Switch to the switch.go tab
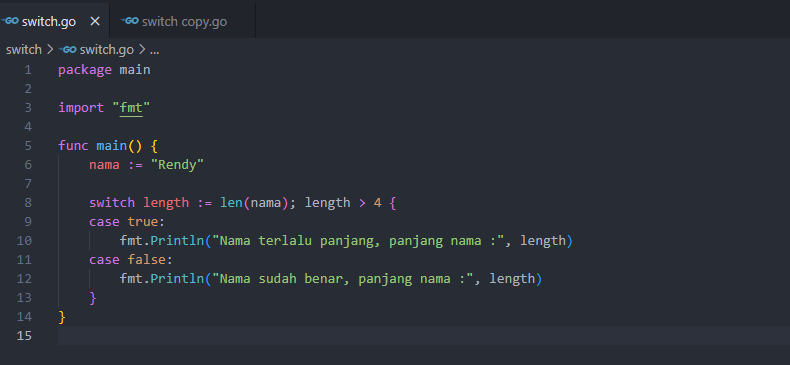This screenshot has height=365, width=790. pos(54,21)
